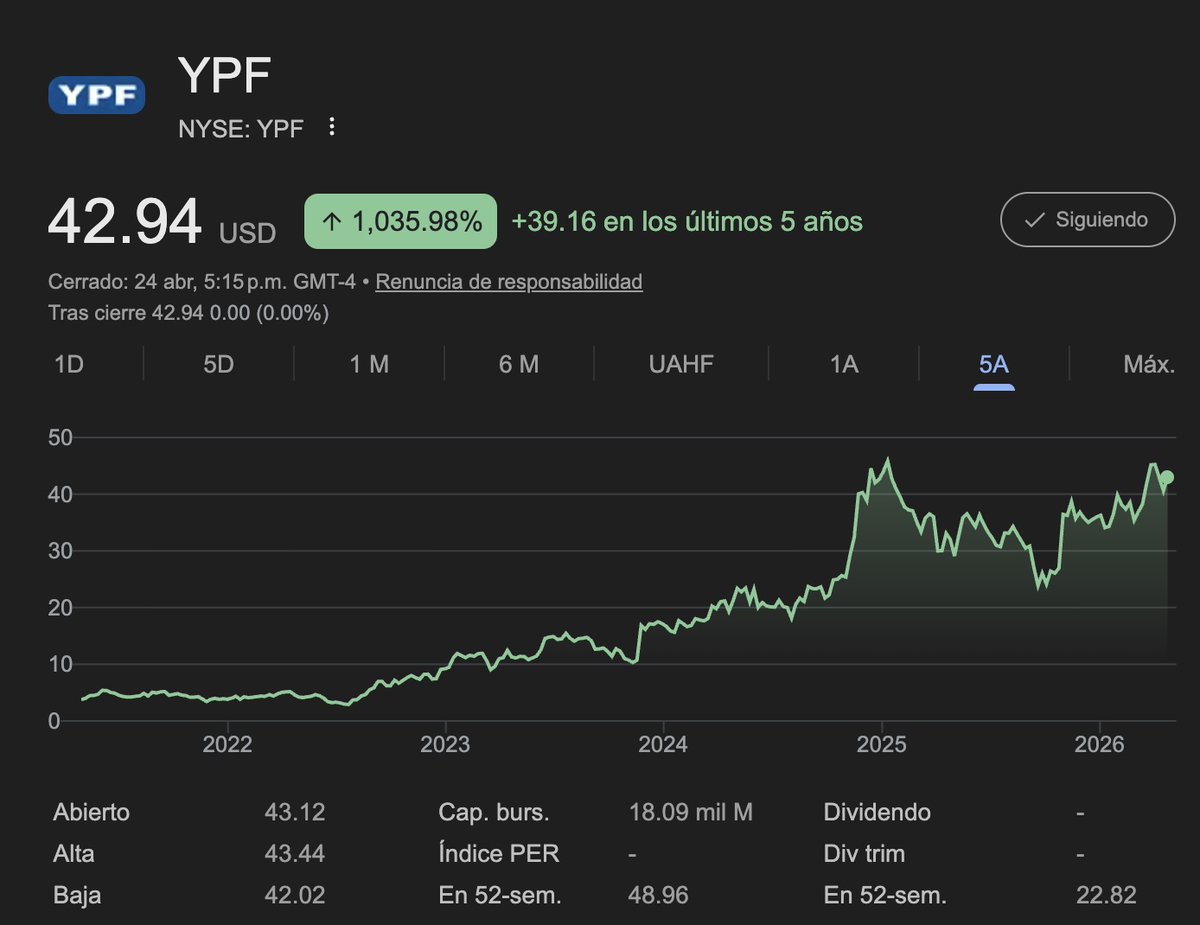
Task: Click the '+39.16 en los últimos 5 años' text
Action: coord(687,221)
